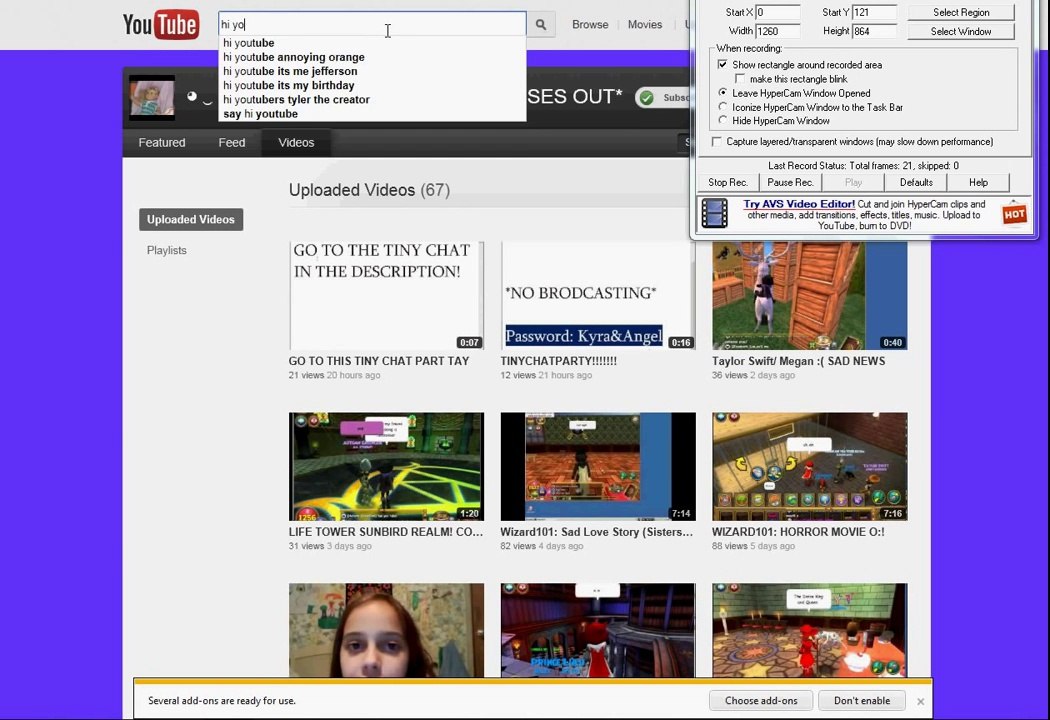The image size is (1050, 720).
Task: Open the channel avatar picture
Action: click(152, 98)
